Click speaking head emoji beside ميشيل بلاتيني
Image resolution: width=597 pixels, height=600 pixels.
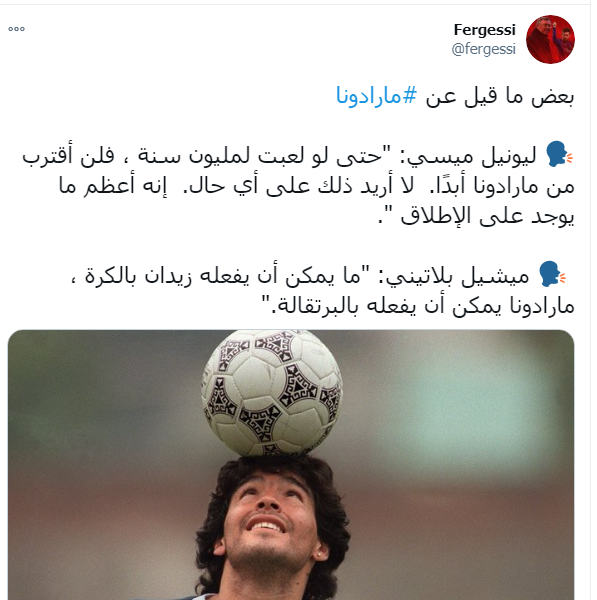(552, 274)
